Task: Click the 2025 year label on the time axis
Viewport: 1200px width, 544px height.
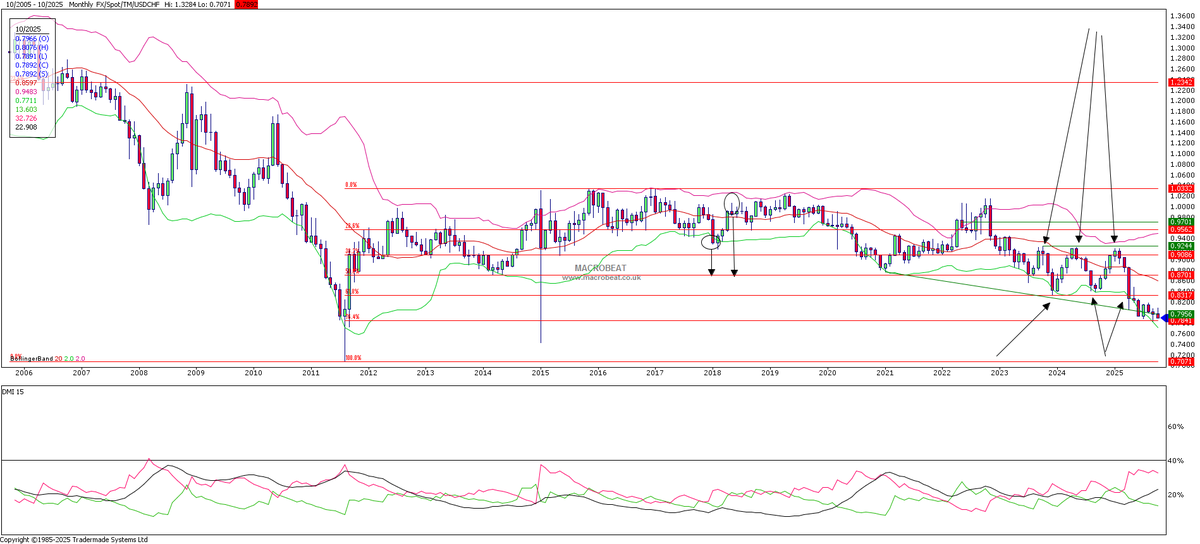Action: (x=1114, y=373)
